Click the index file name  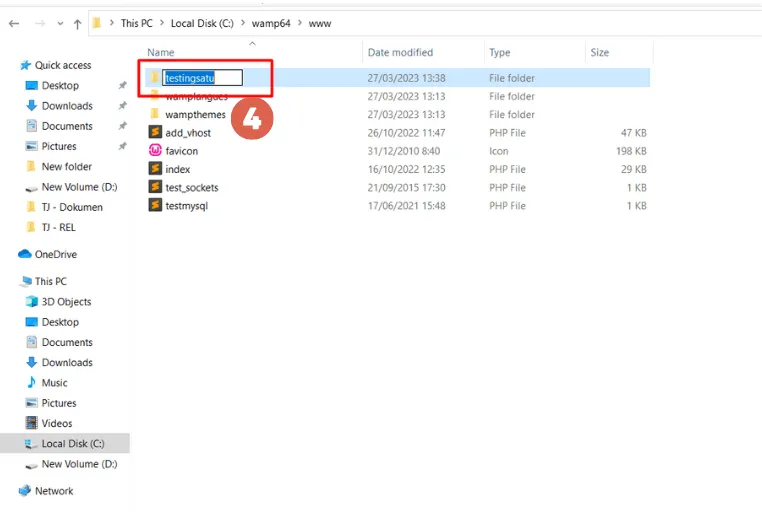pyautogui.click(x=177, y=170)
